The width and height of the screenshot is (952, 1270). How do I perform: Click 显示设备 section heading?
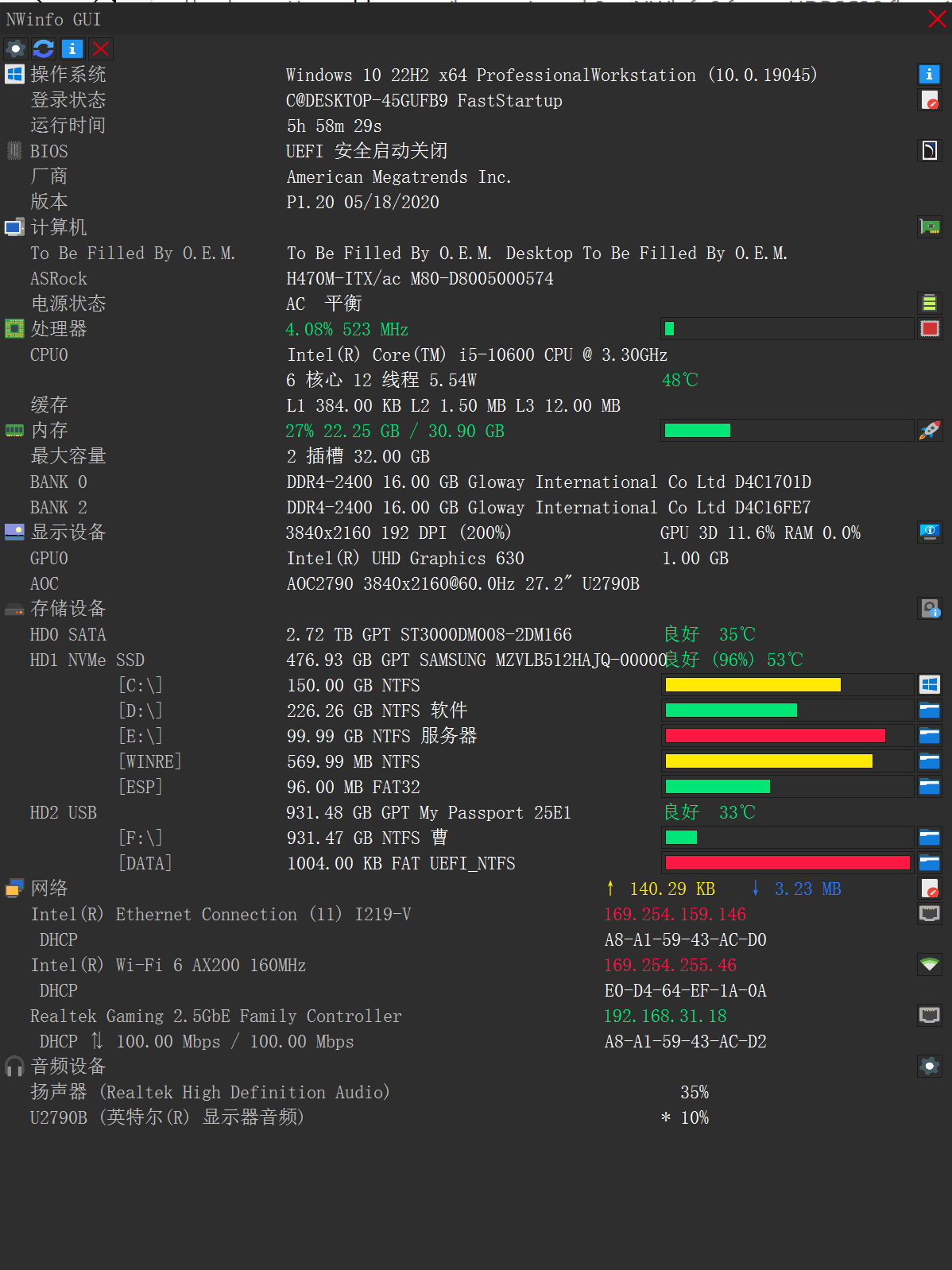click(x=68, y=532)
